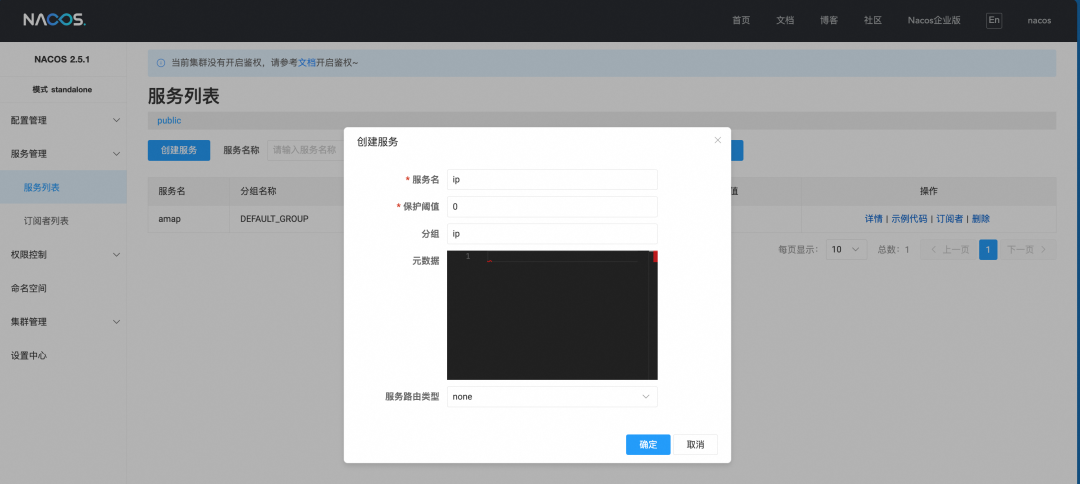
Task: Open the 文档 link in top navigation
Action: (785, 20)
